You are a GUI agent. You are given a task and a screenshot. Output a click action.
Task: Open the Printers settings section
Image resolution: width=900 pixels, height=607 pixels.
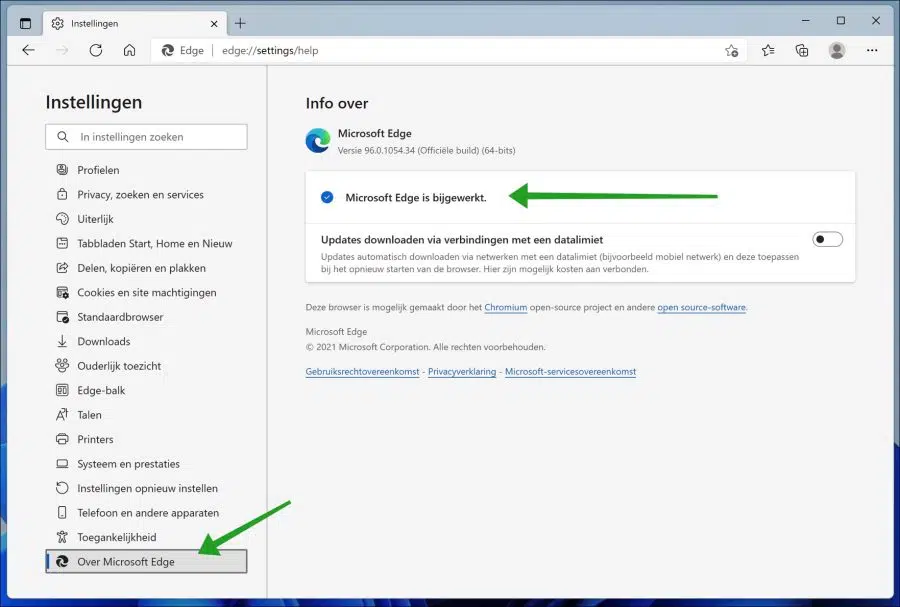tap(146, 439)
